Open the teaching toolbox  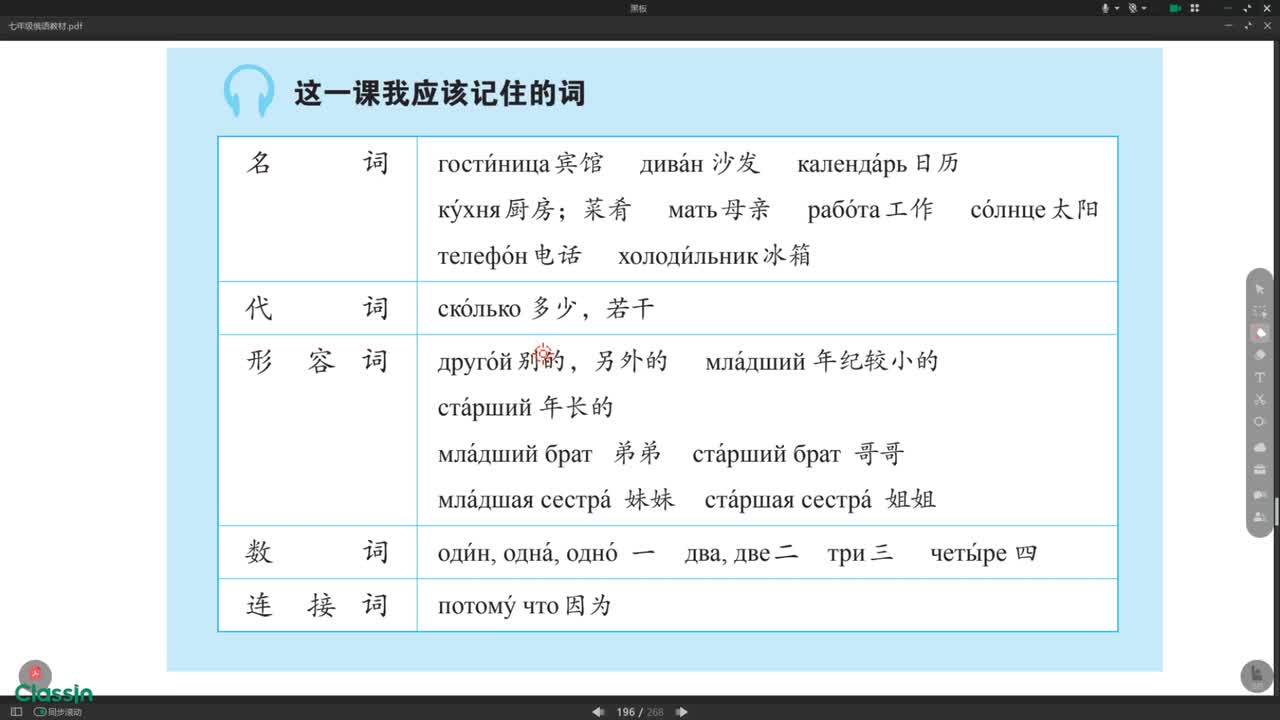point(1260,471)
